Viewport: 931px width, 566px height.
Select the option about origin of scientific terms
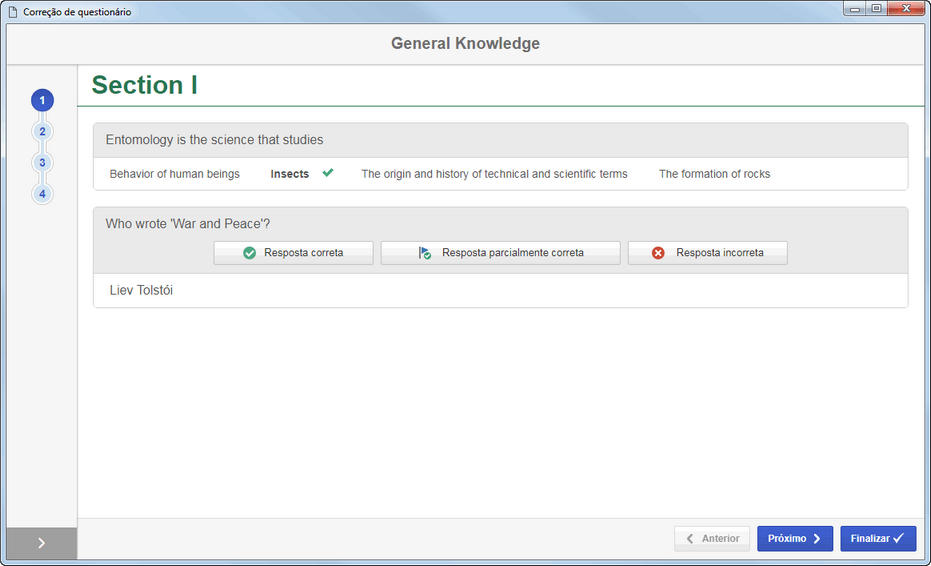[495, 174]
